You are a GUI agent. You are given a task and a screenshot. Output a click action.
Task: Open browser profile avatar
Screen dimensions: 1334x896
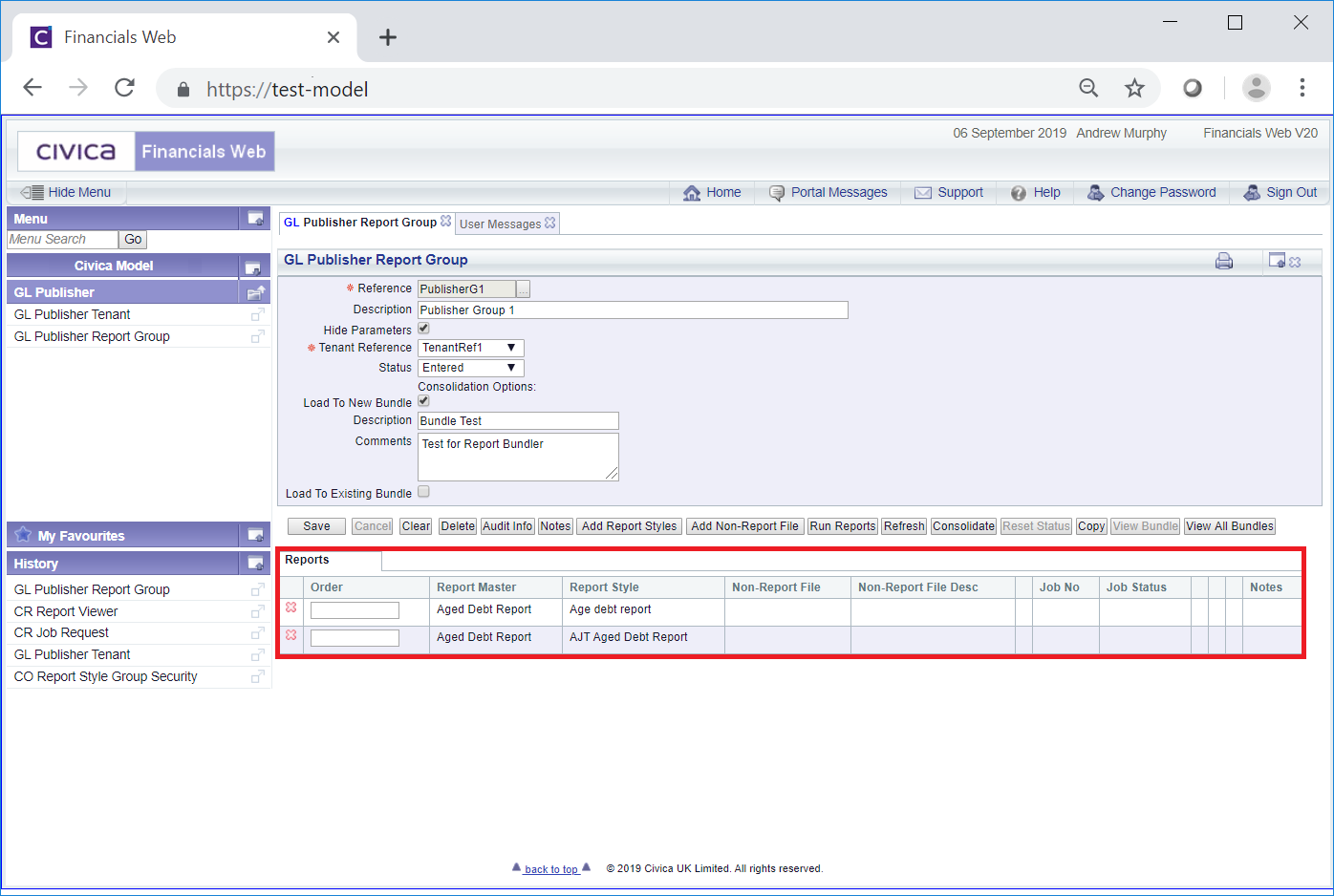tap(1256, 88)
